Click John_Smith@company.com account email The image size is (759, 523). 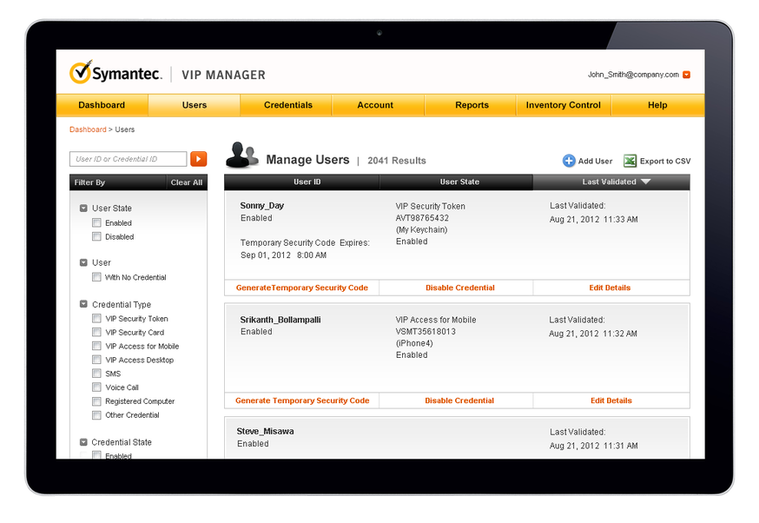pyautogui.click(x=633, y=75)
